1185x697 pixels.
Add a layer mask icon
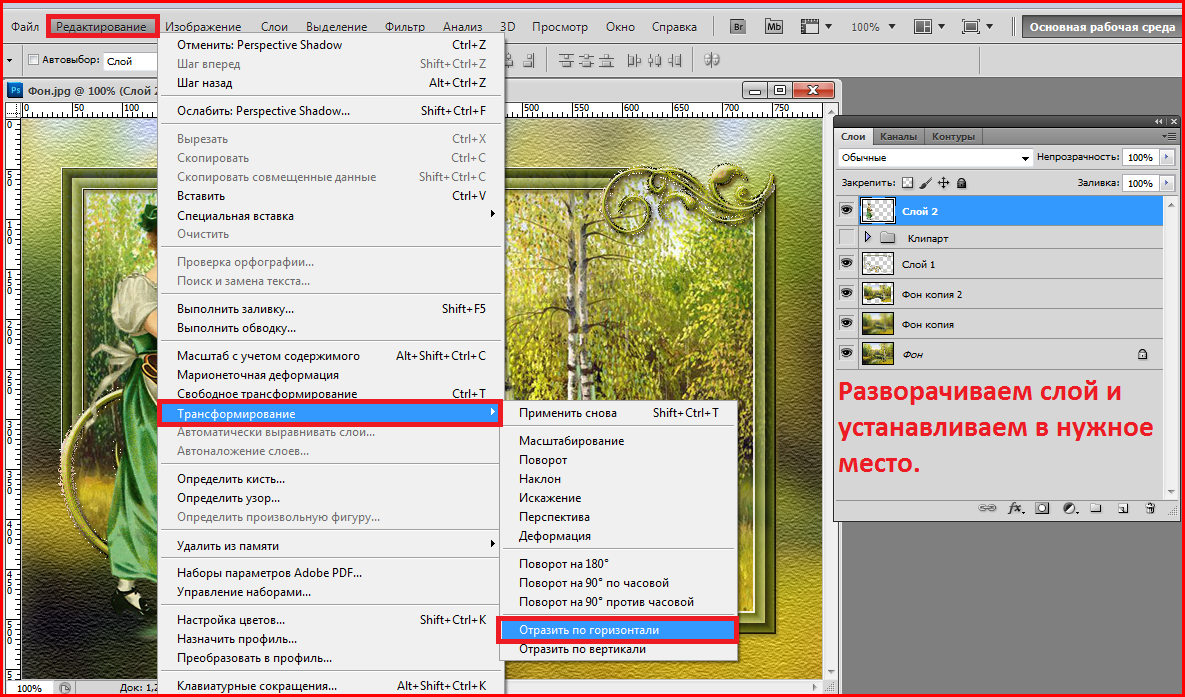1042,508
